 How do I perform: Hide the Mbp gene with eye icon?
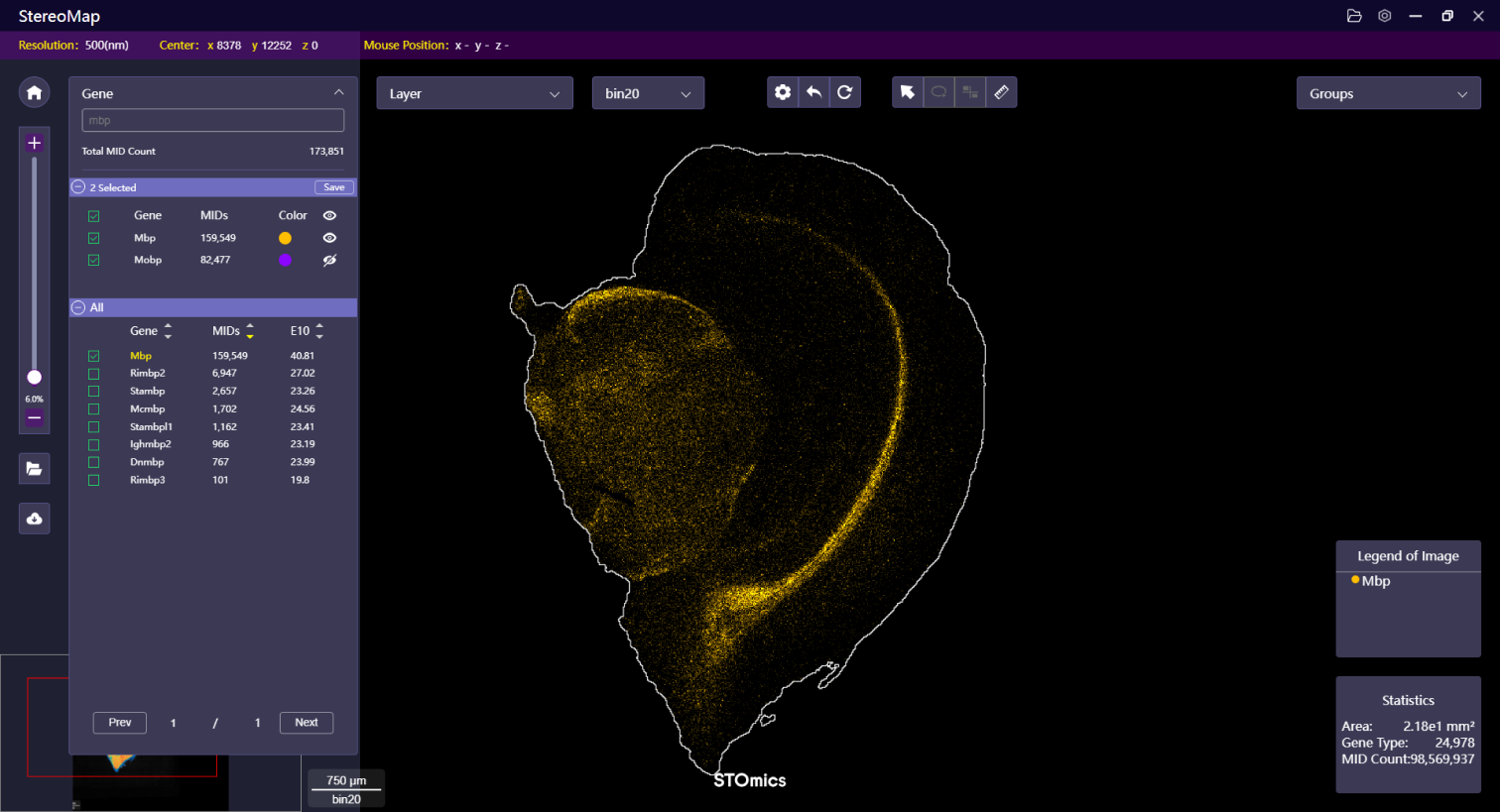pyautogui.click(x=329, y=238)
